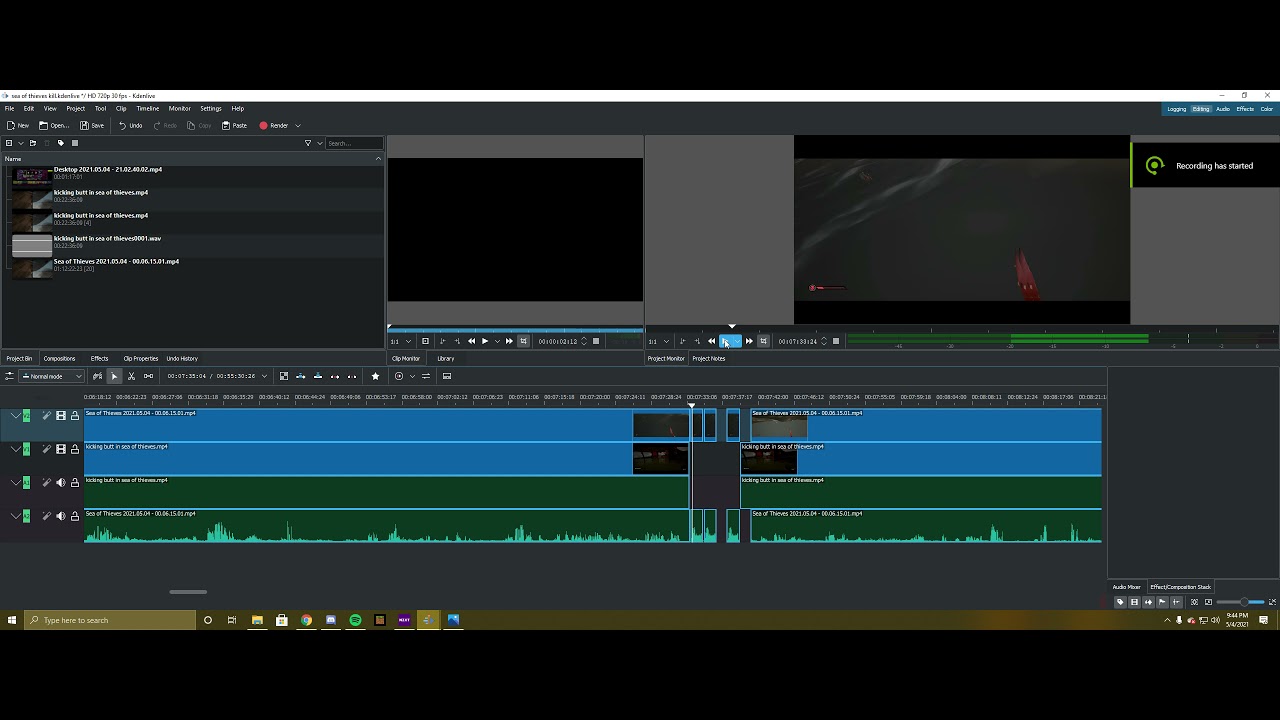This screenshot has height=720, width=1280.
Task: Click the mix clips checkerboard icon
Action: 284,376
